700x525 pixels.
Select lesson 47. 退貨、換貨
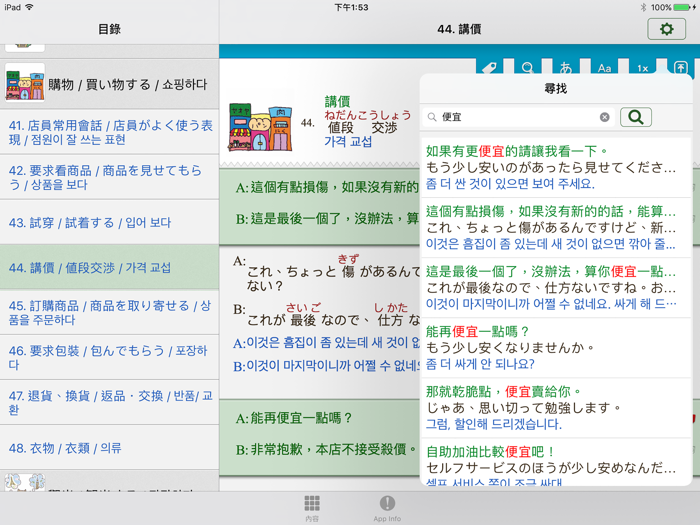click(109, 402)
